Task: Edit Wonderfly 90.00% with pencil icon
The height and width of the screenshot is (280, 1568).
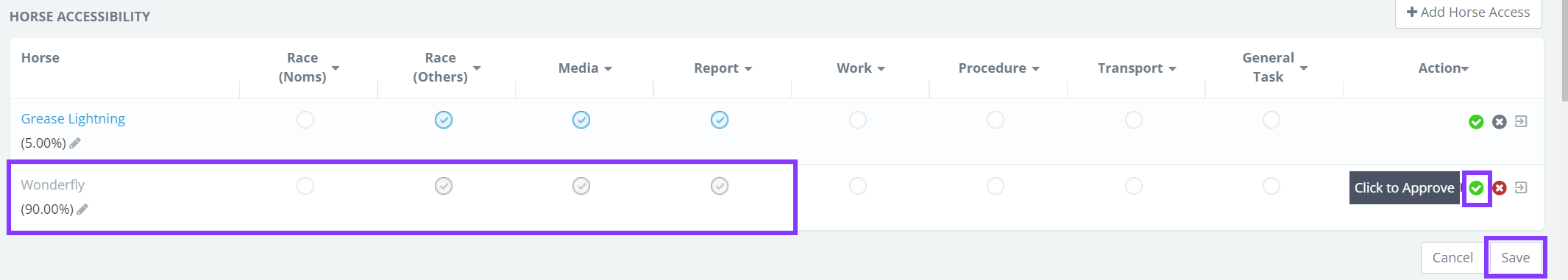Action: click(82, 209)
